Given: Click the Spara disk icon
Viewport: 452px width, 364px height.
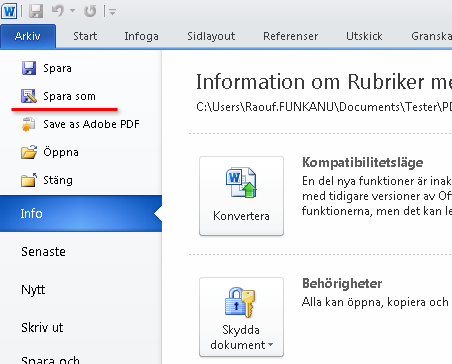Looking at the screenshot, I should pos(29,68).
